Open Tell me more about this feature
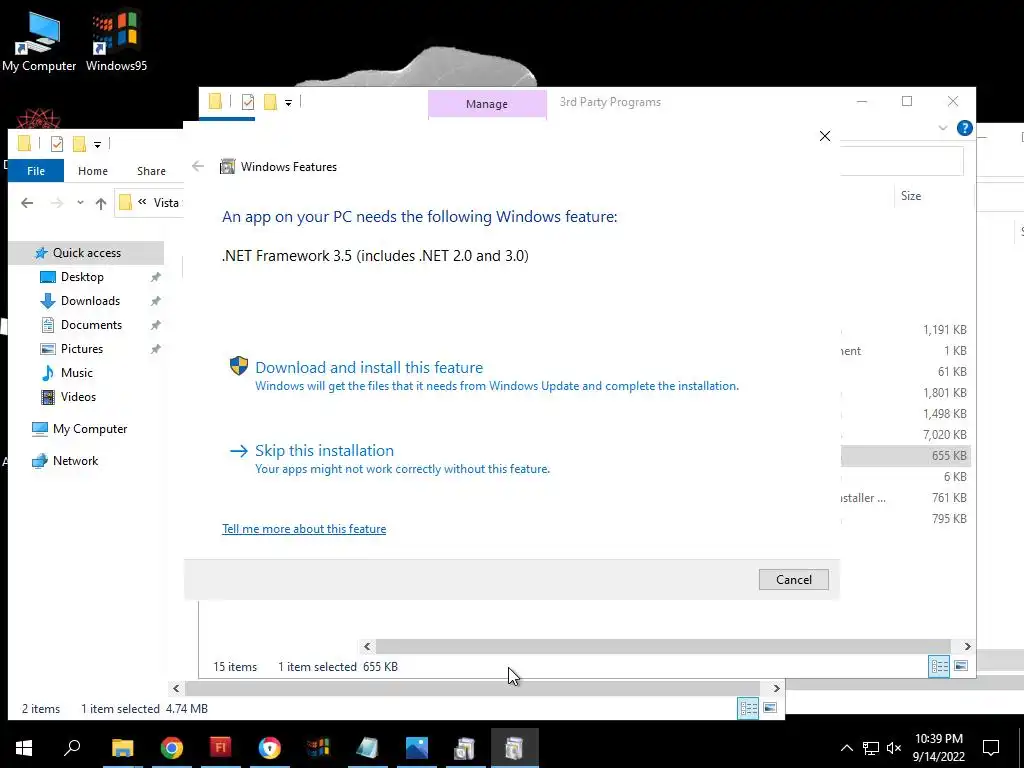Screen dimensions: 1024x768 point(304,529)
